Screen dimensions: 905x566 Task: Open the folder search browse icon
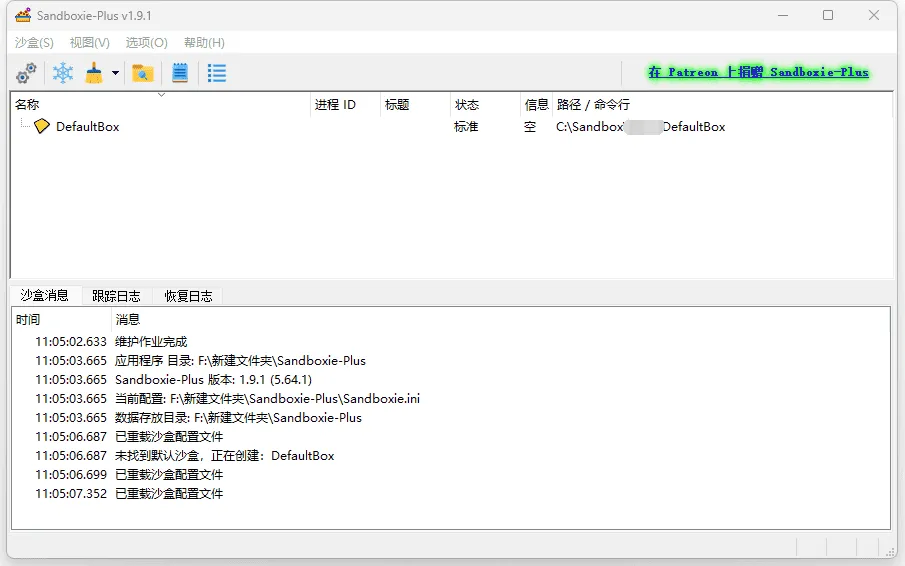click(x=143, y=73)
